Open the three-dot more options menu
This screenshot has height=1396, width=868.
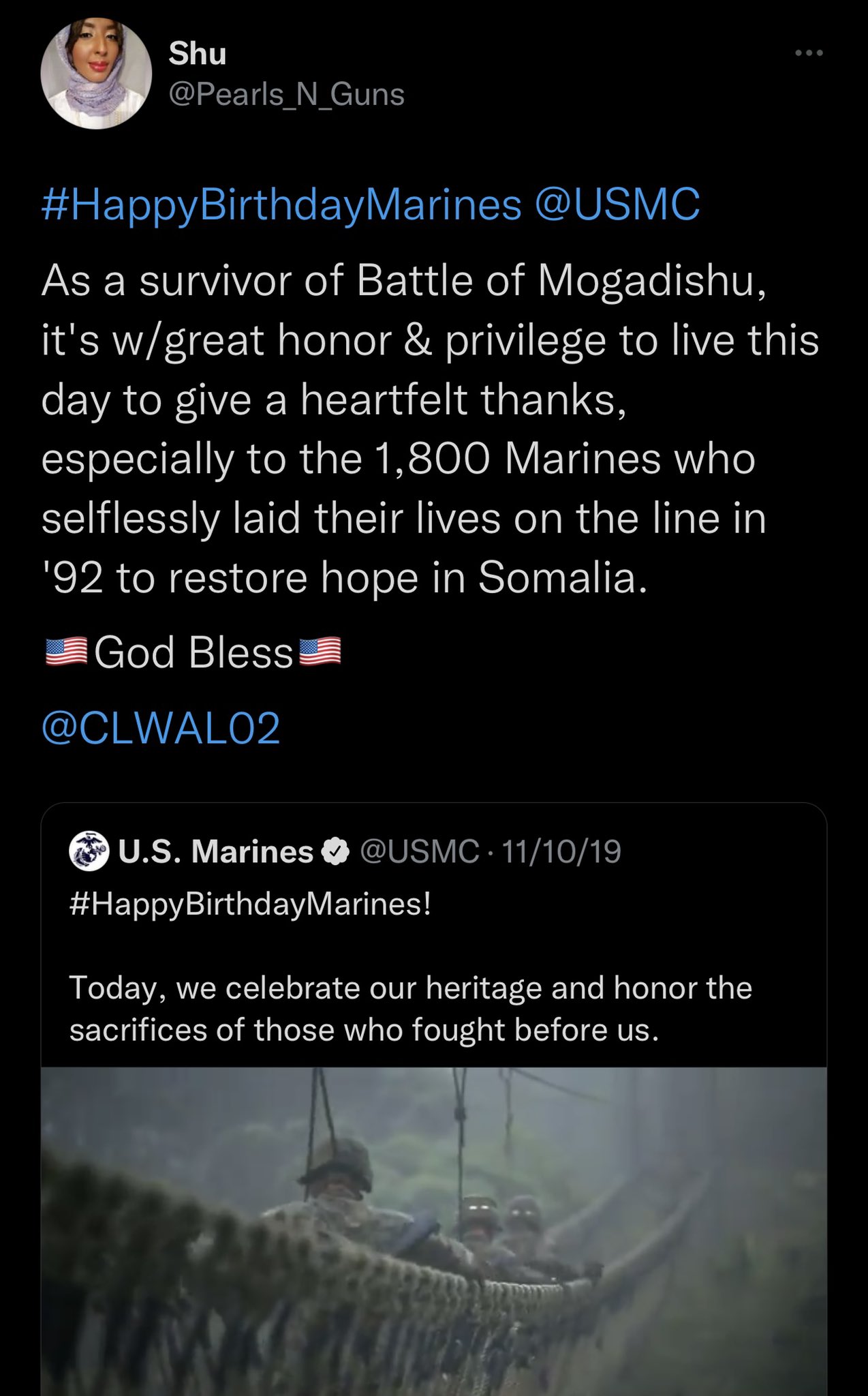(x=809, y=52)
